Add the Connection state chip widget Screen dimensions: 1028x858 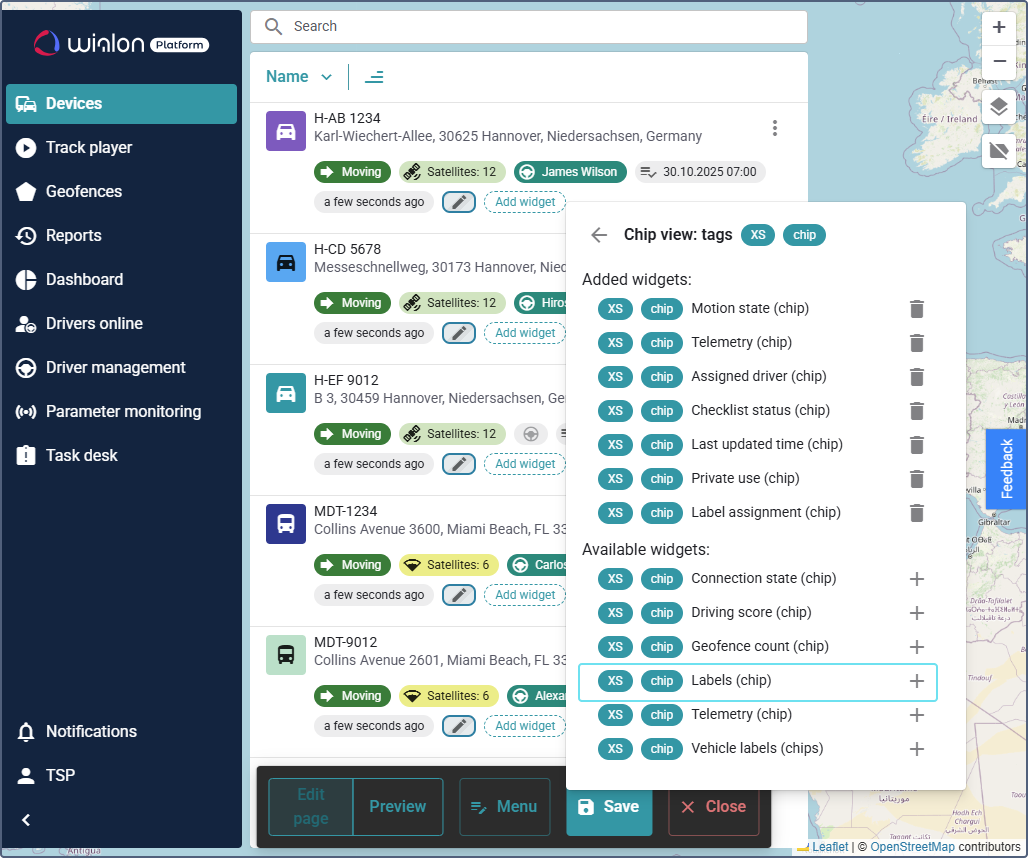point(916,579)
